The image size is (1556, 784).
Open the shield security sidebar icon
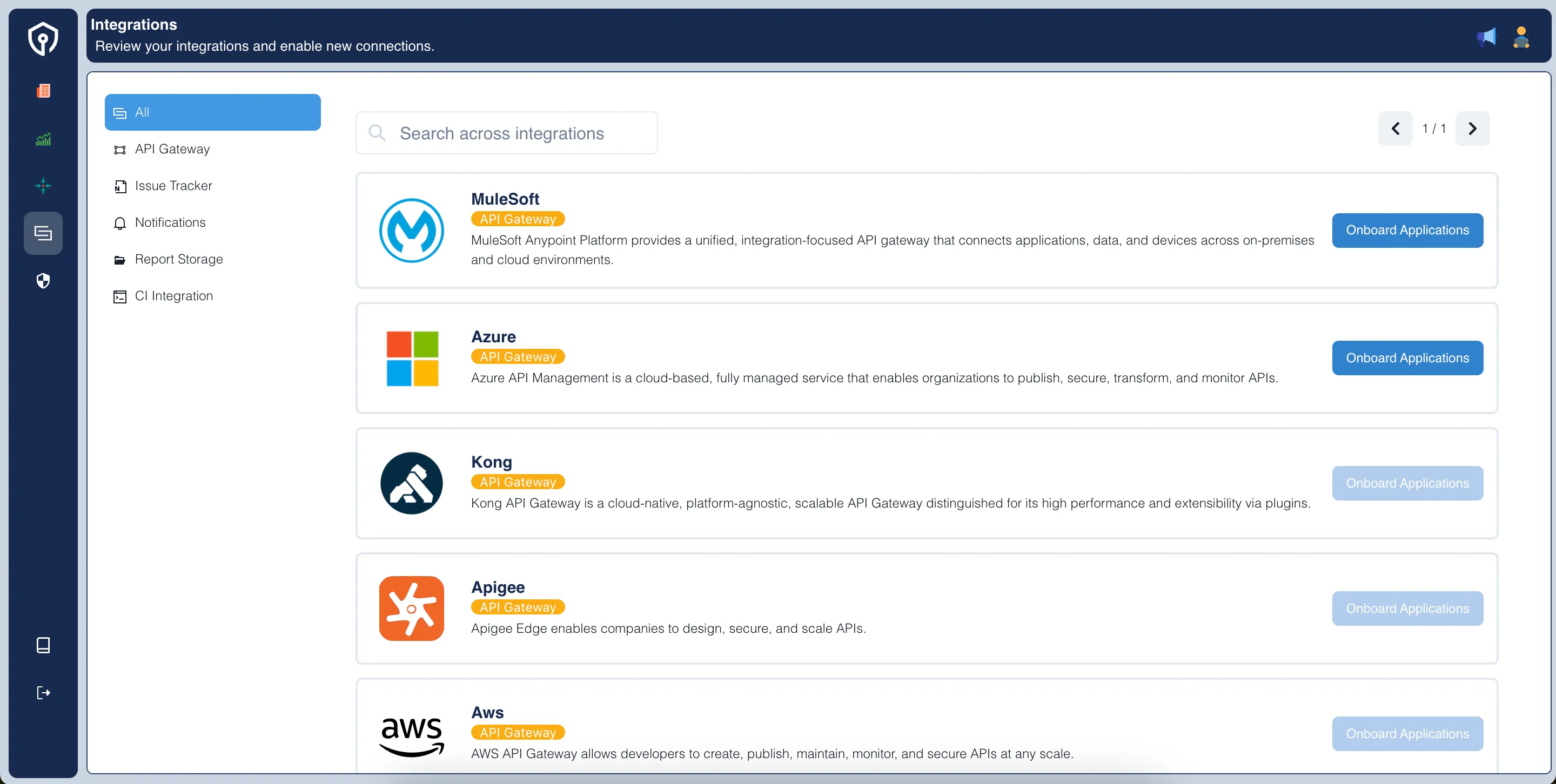click(43, 281)
